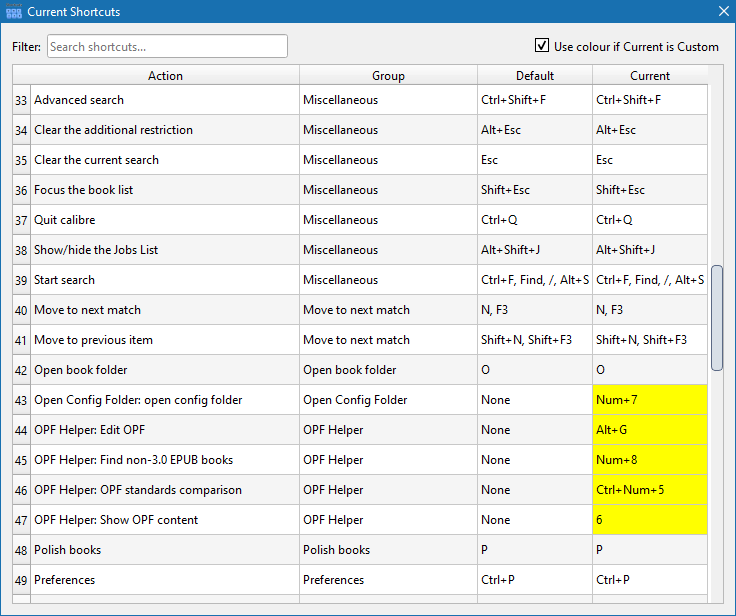Toggle 'Use colour if Current is Custom' checkbox
This screenshot has height=616, width=736.
542,46
